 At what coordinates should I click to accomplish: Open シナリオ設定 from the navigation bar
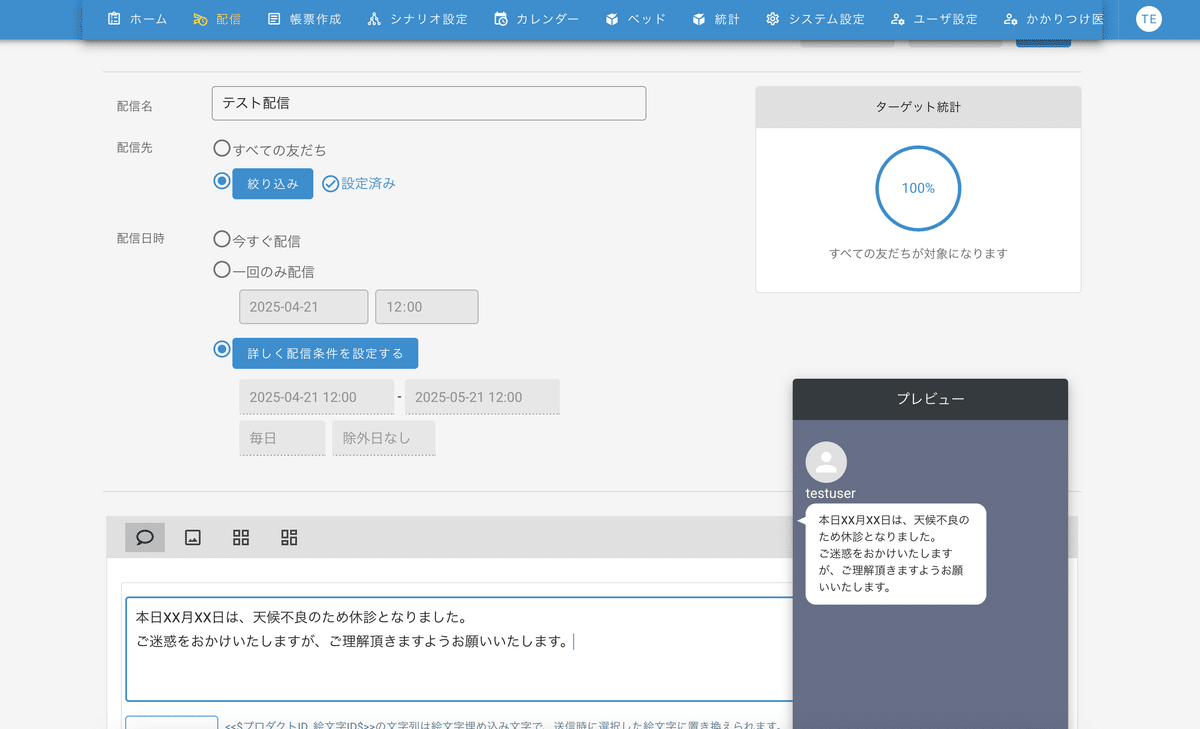417,19
